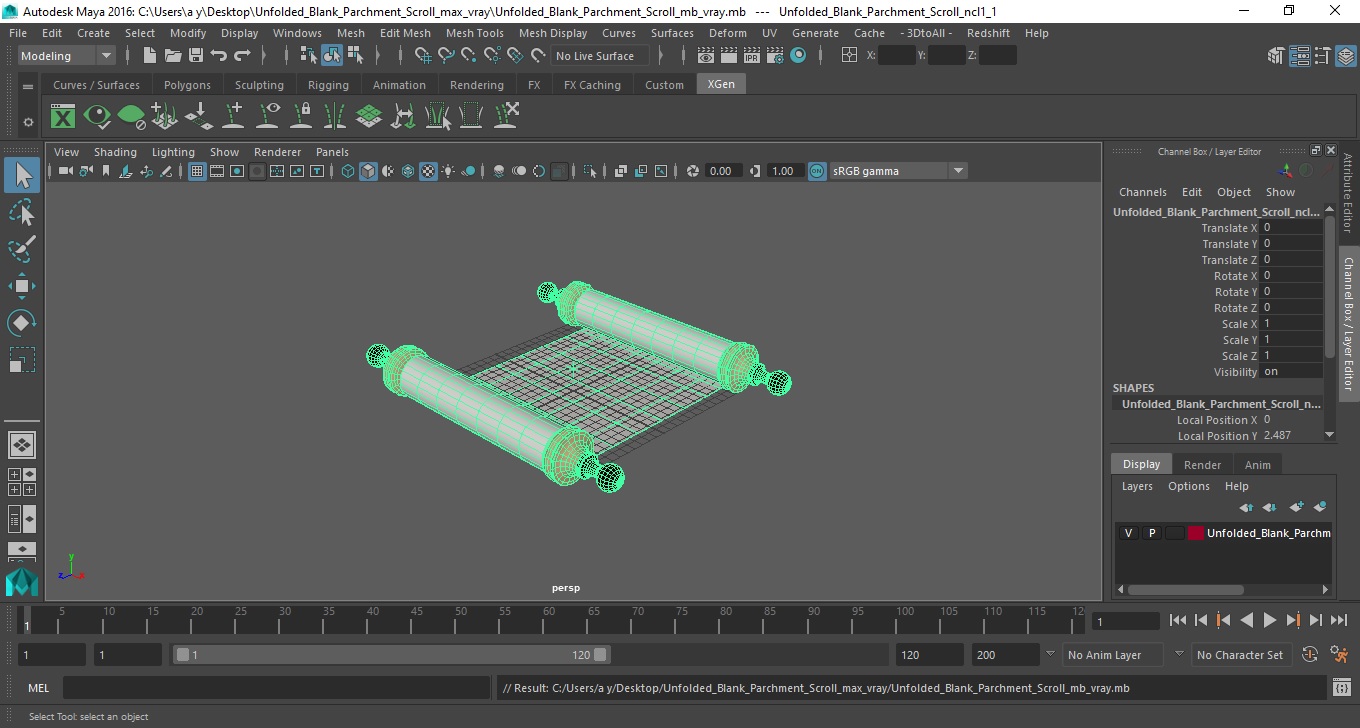Viewport: 1360px width, 728px height.
Task: Click Snap to Grids magnet icon
Action: pos(423,56)
